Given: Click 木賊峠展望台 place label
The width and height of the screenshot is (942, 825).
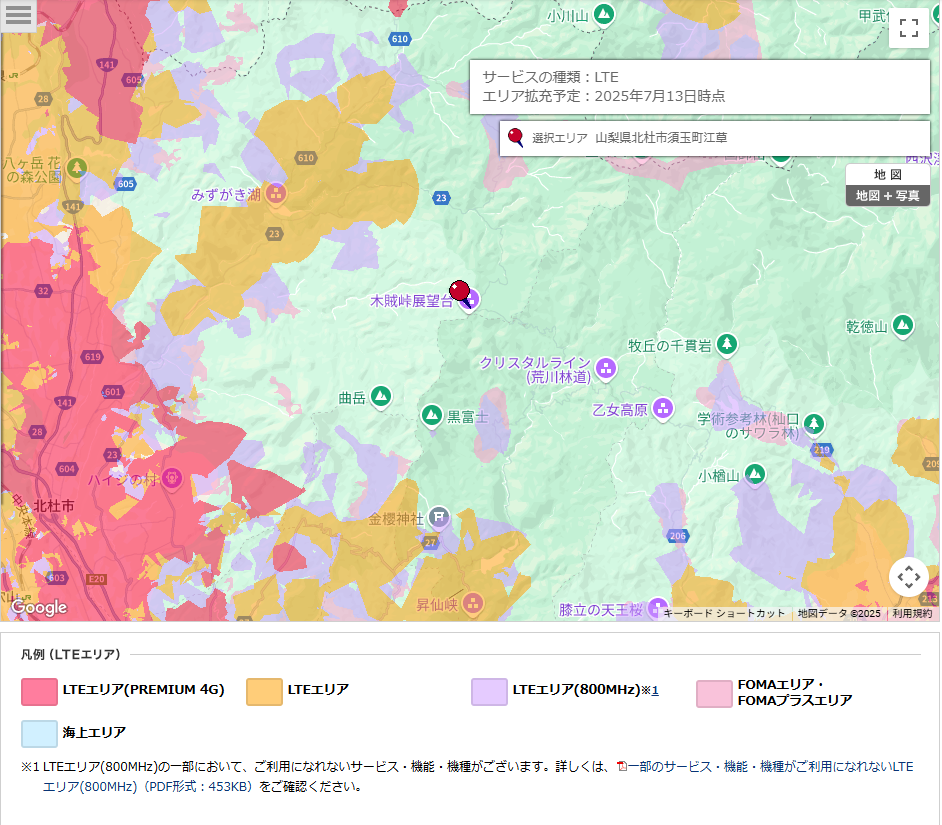Looking at the screenshot, I should (x=412, y=301).
